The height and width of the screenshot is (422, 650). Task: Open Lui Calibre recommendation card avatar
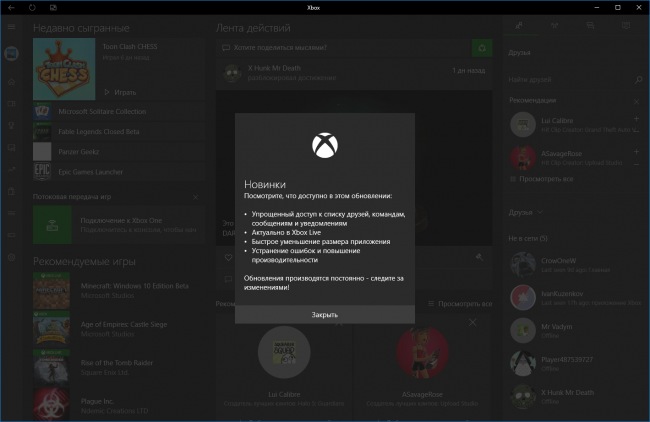click(x=284, y=352)
